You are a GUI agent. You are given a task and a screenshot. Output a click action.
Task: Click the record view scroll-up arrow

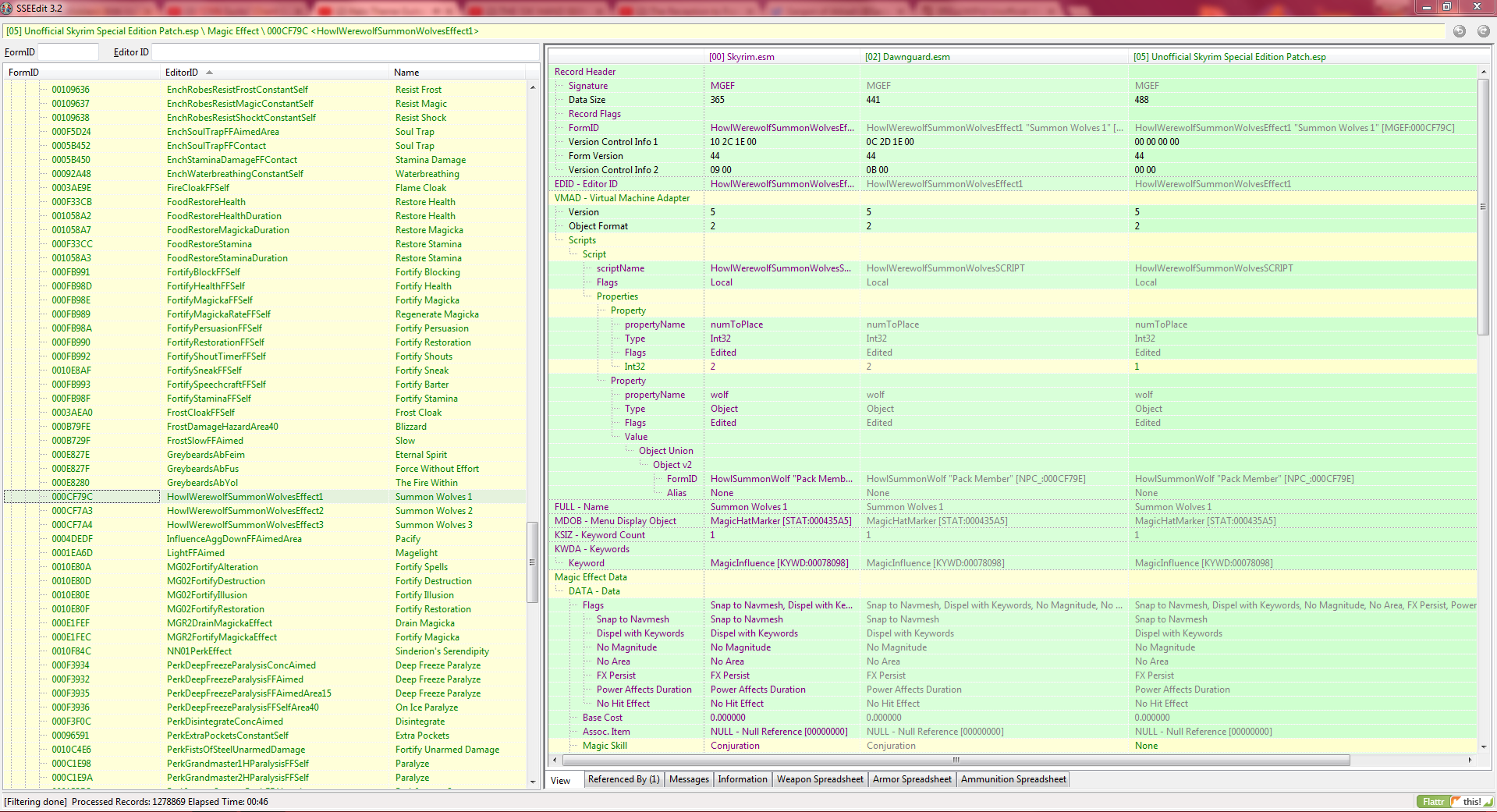tap(1483, 72)
